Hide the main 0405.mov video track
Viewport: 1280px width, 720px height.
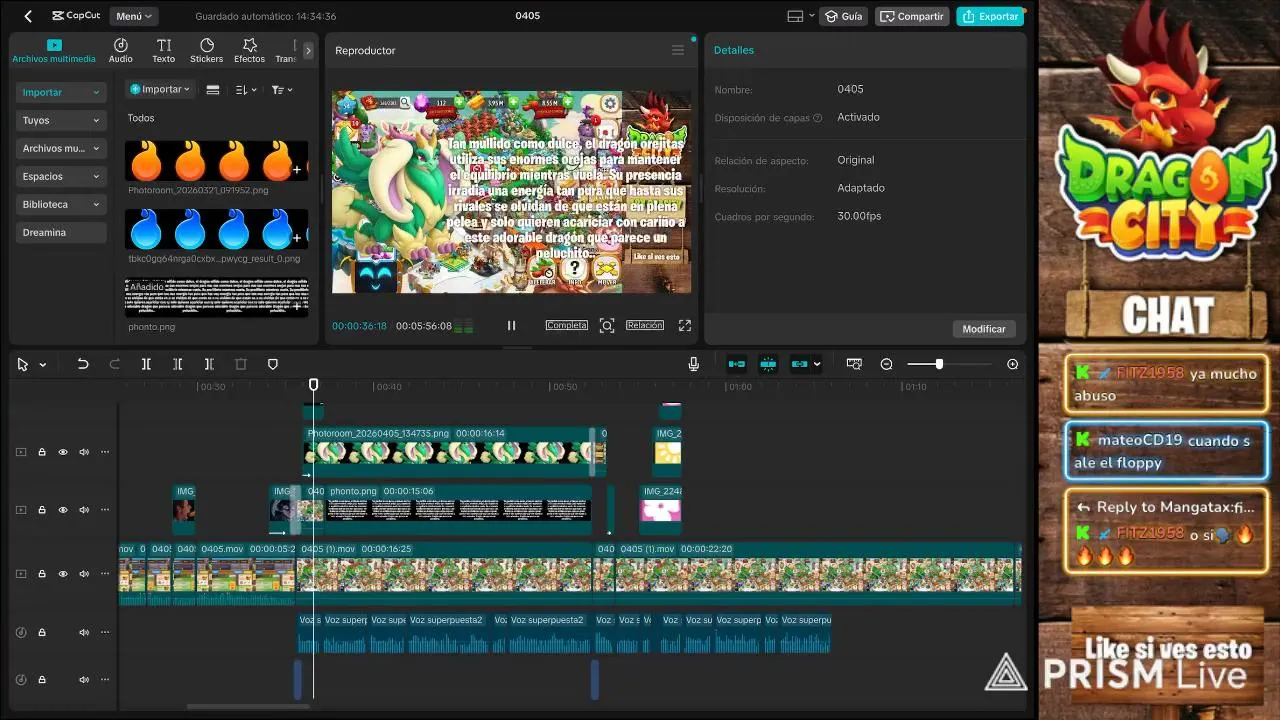(63, 575)
